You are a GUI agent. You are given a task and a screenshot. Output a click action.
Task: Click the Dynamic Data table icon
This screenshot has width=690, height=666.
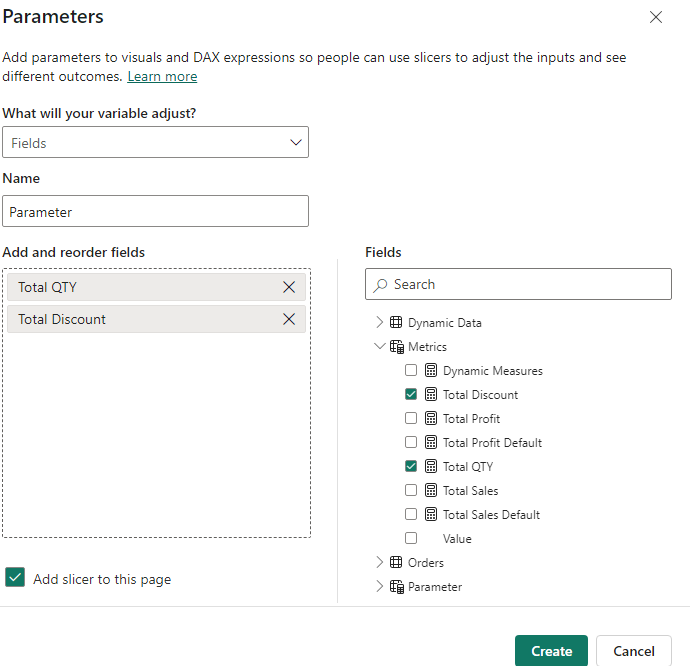[396, 322]
